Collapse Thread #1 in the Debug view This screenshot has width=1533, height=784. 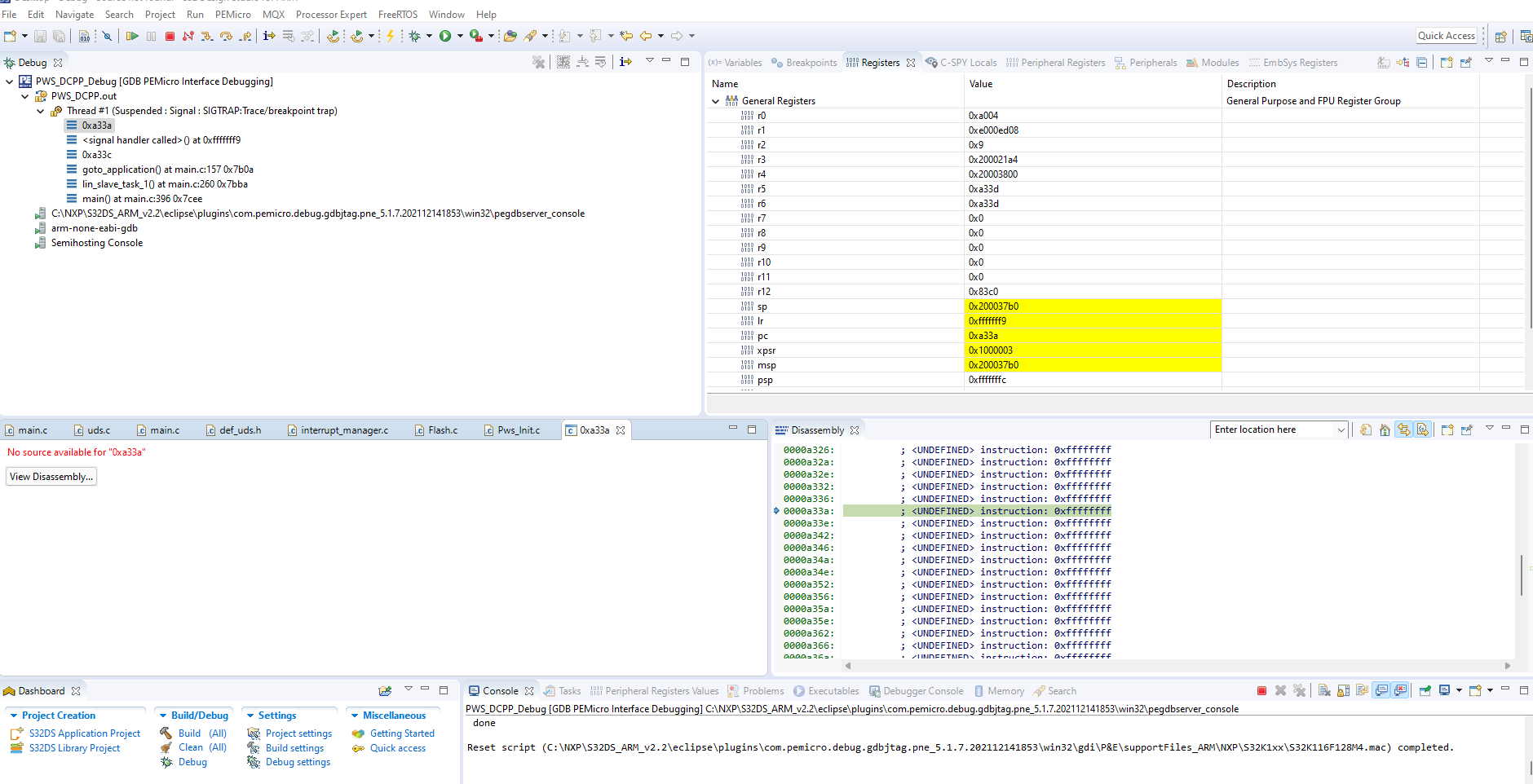click(x=40, y=111)
